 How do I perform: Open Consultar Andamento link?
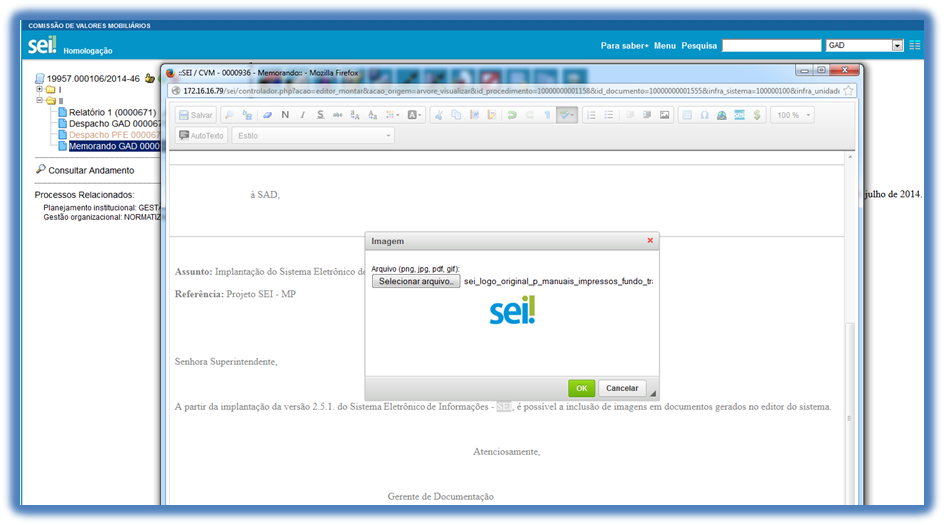91,170
